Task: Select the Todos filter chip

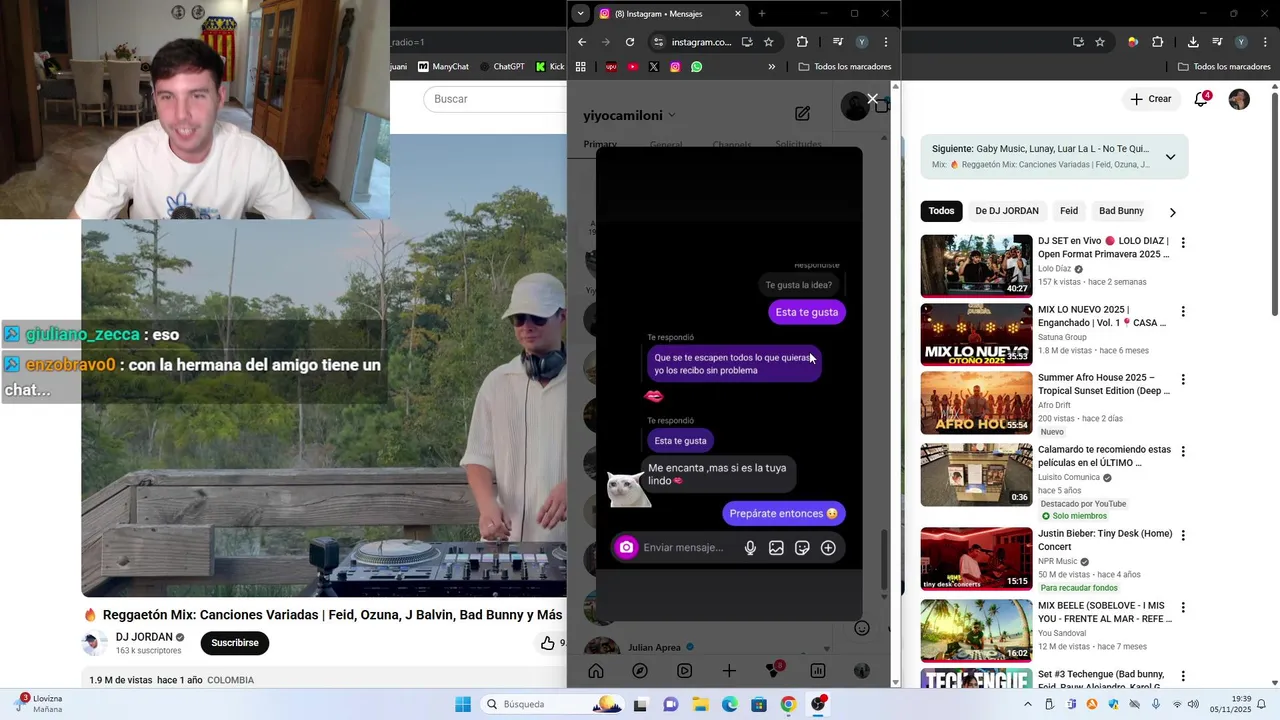Action: coord(941,211)
